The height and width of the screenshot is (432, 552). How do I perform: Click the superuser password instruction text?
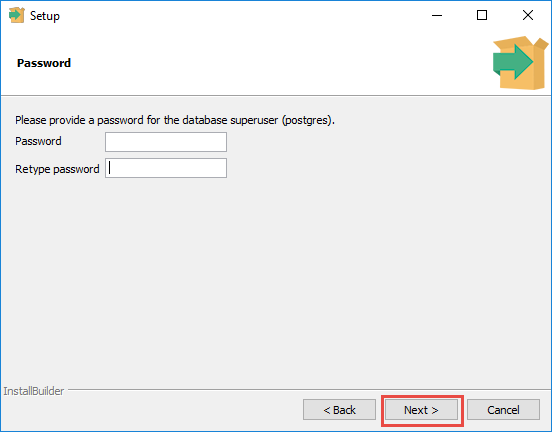[175, 120]
